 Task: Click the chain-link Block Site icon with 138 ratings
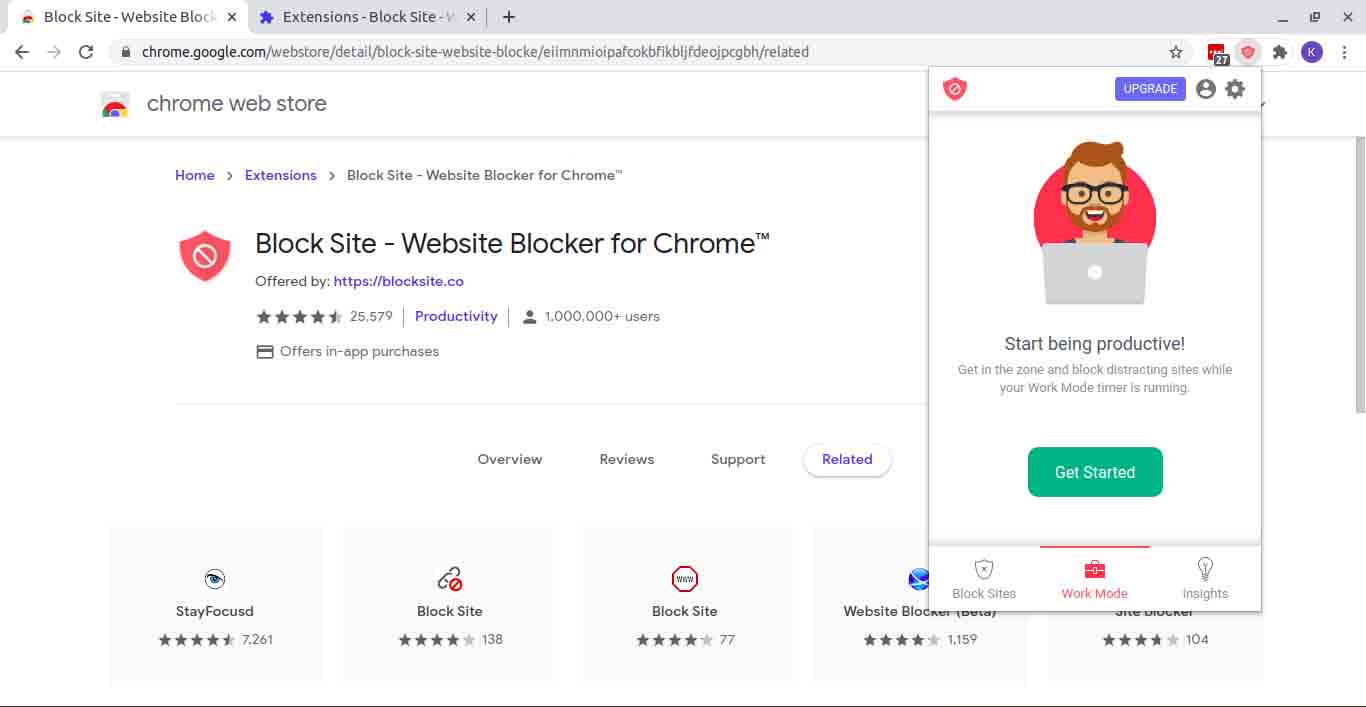point(450,578)
